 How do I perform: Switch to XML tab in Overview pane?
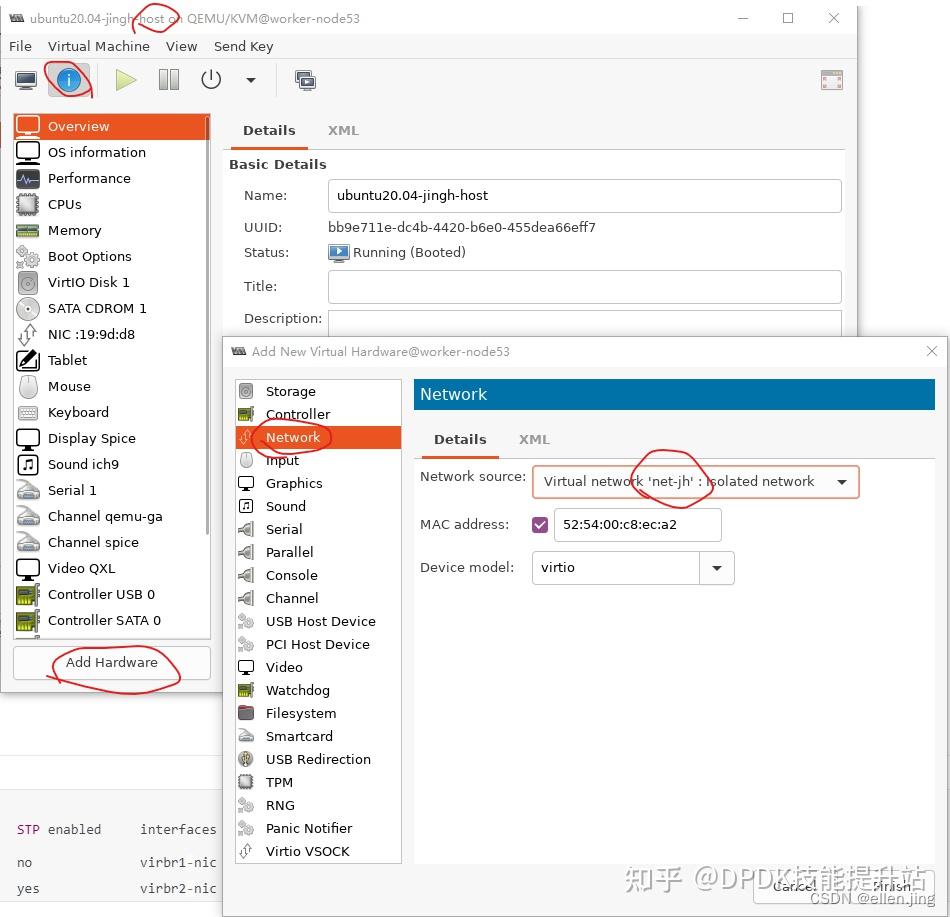point(343,131)
